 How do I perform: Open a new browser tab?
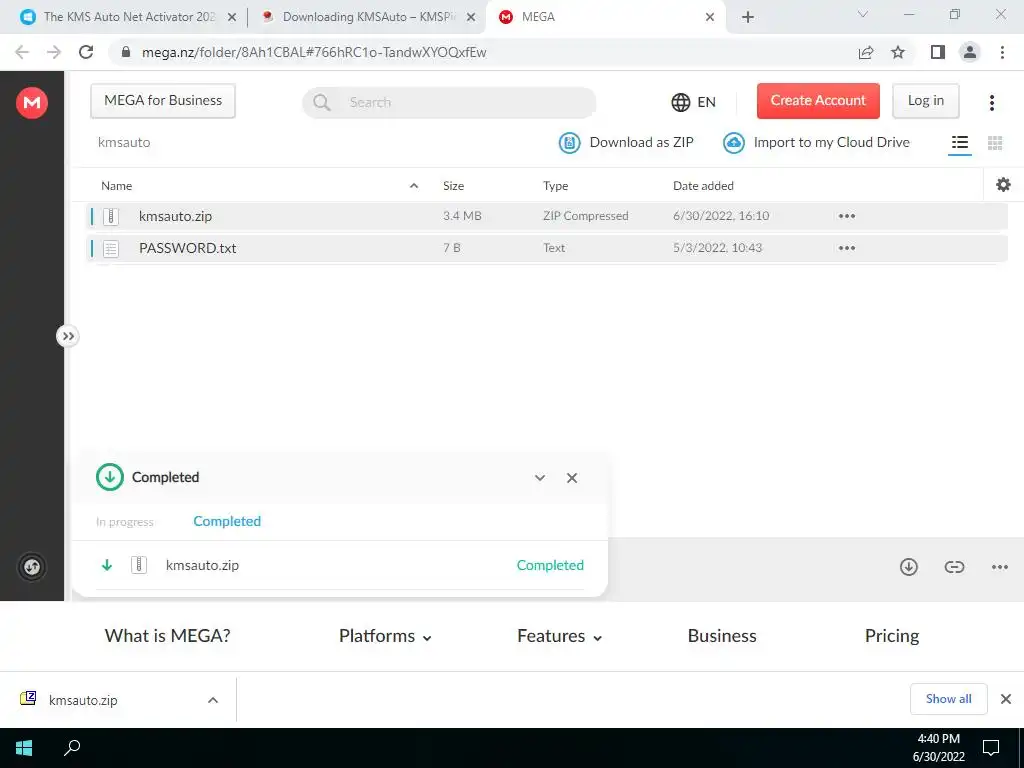tap(748, 17)
